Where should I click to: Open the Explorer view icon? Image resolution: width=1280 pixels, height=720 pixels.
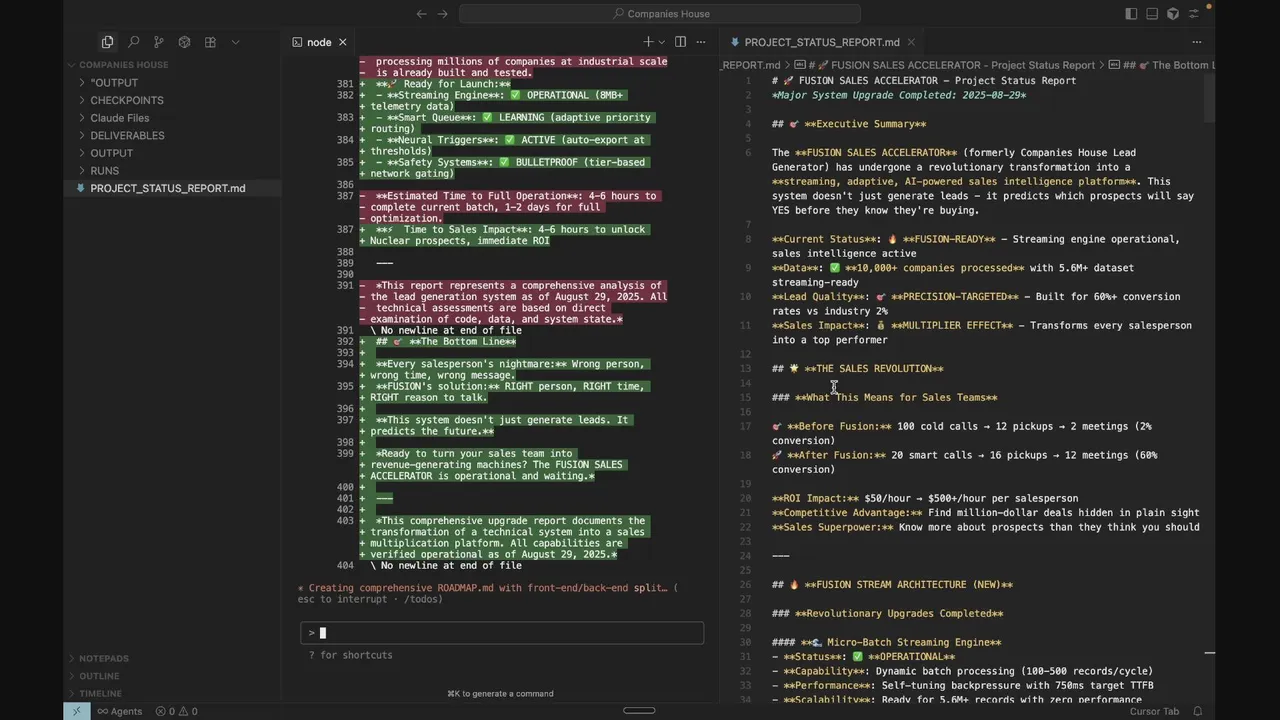pos(107,42)
